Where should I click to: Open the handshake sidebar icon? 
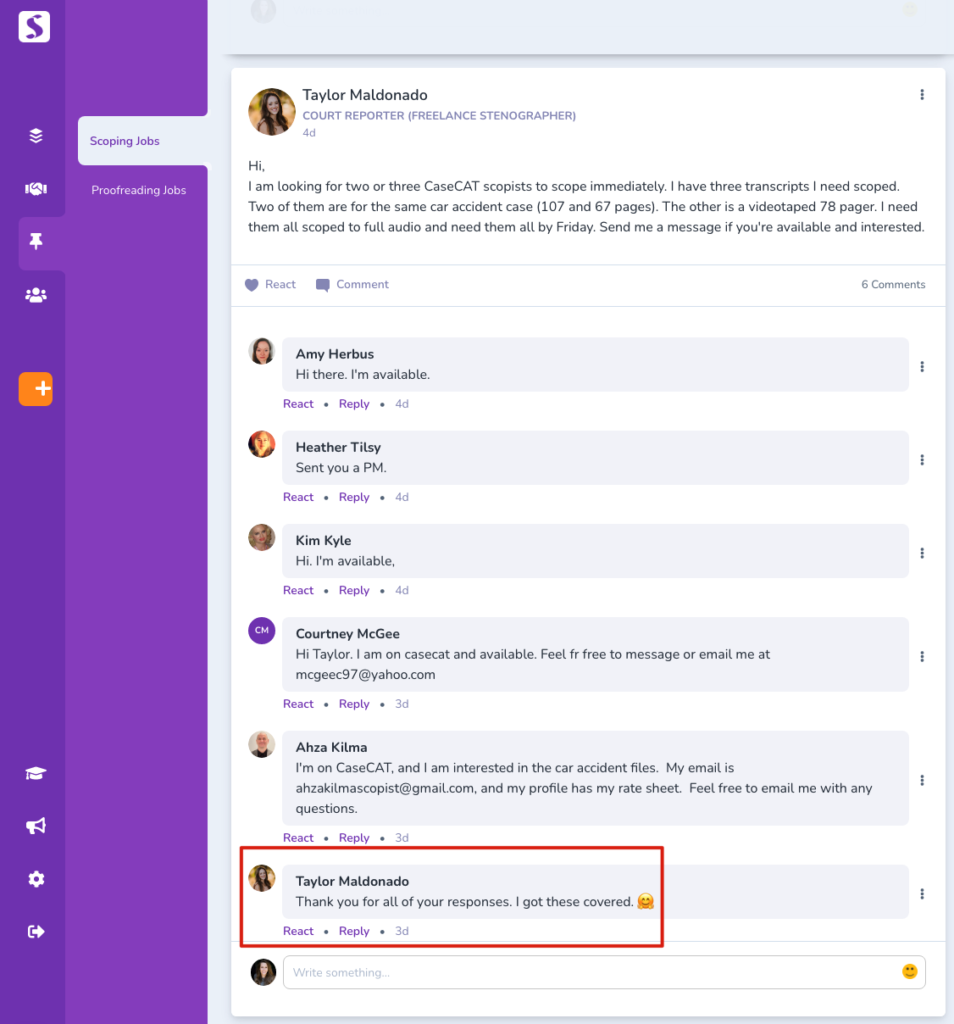click(x=36, y=189)
